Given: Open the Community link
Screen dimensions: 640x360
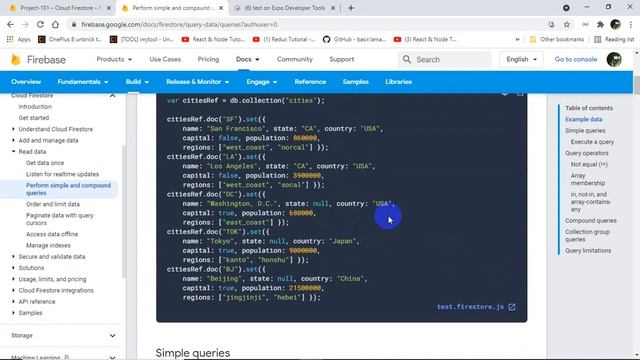Looking at the screenshot, I should pyautogui.click(x=294, y=59).
